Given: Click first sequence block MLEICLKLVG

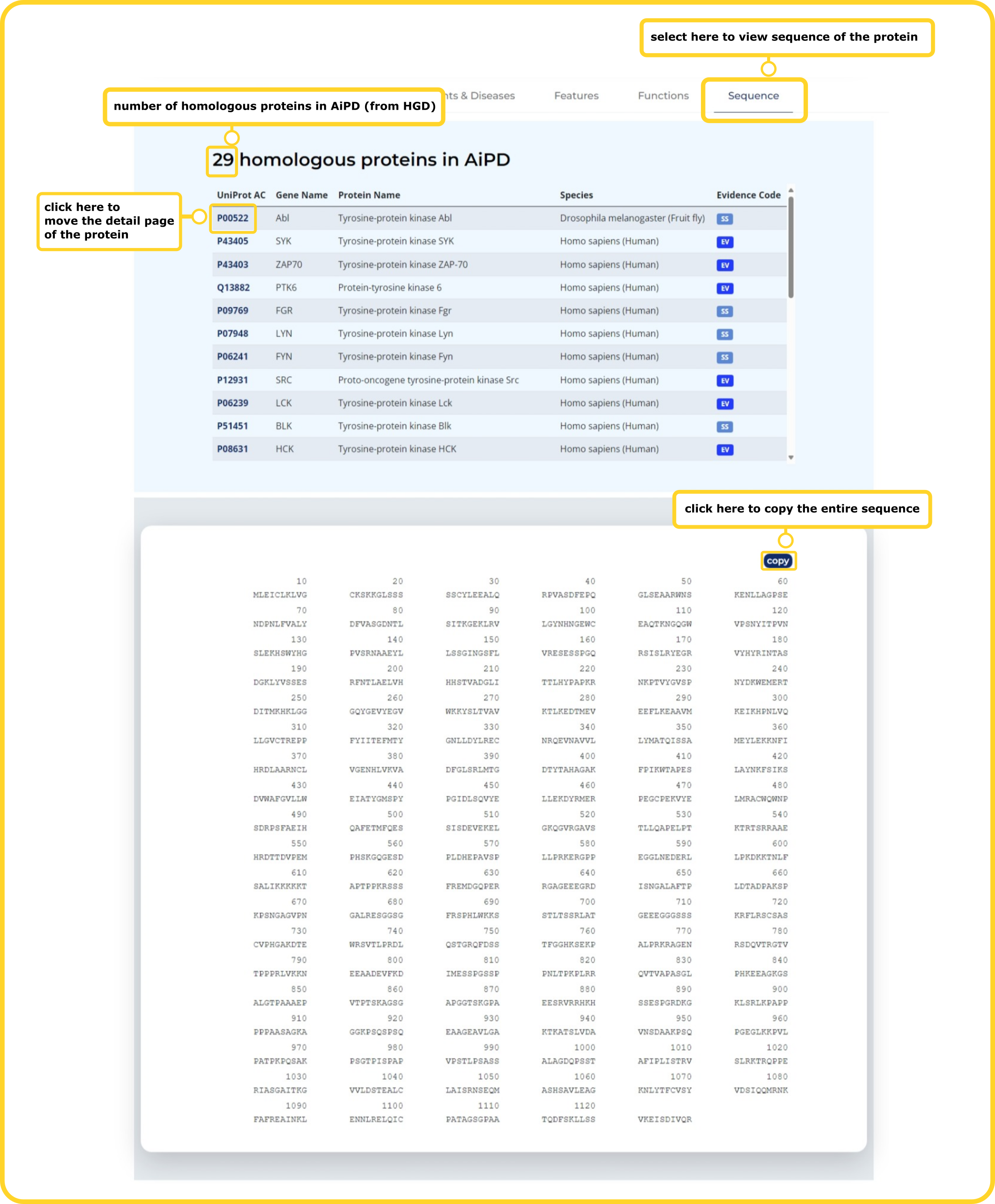Looking at the screenshot, I should (x=280, y=595).
